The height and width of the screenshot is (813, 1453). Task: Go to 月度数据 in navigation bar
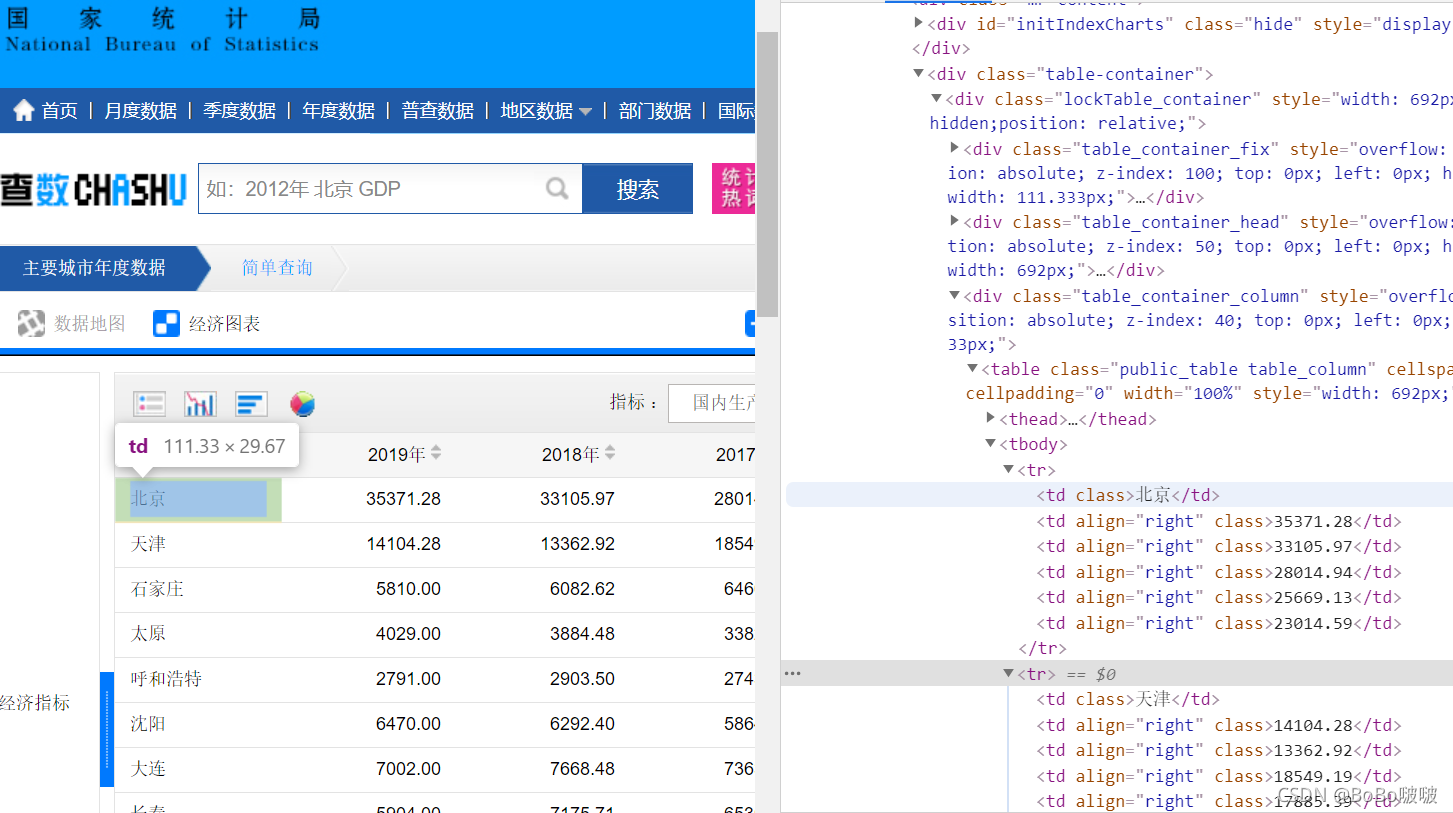click(140, 111)
